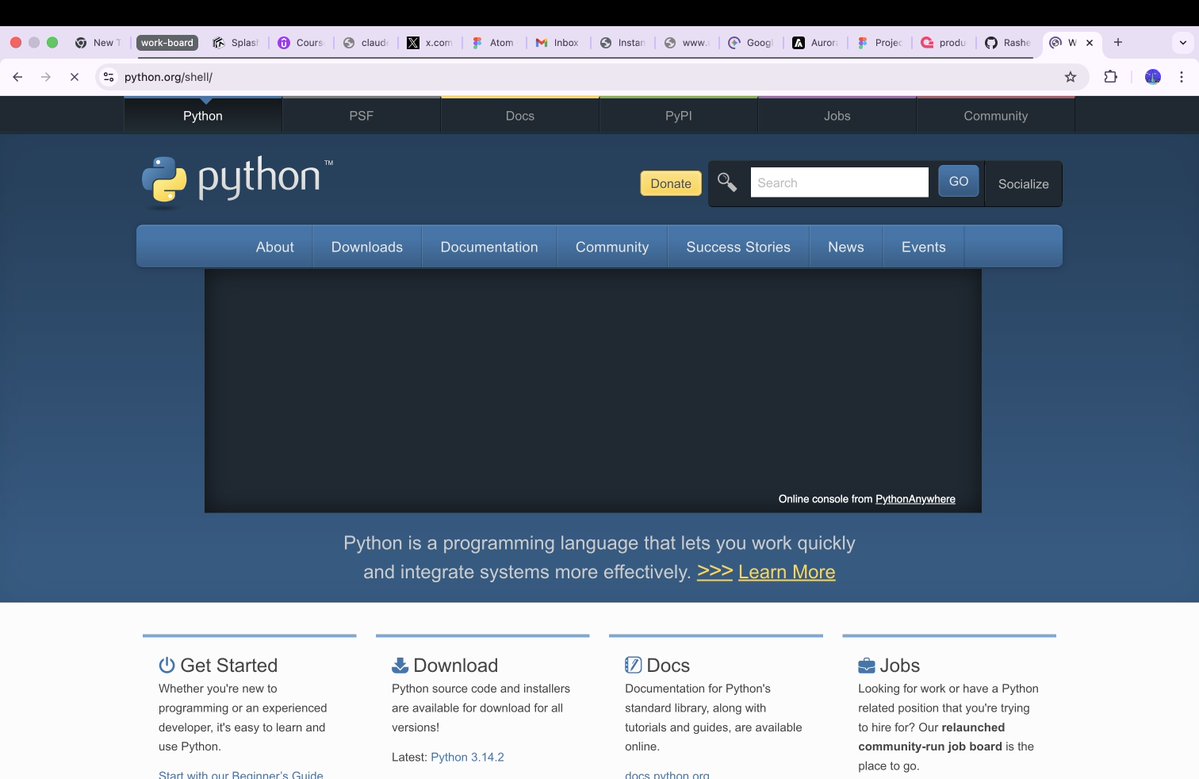
Task: Open the News menu
Action: click(x=846, y=247)
